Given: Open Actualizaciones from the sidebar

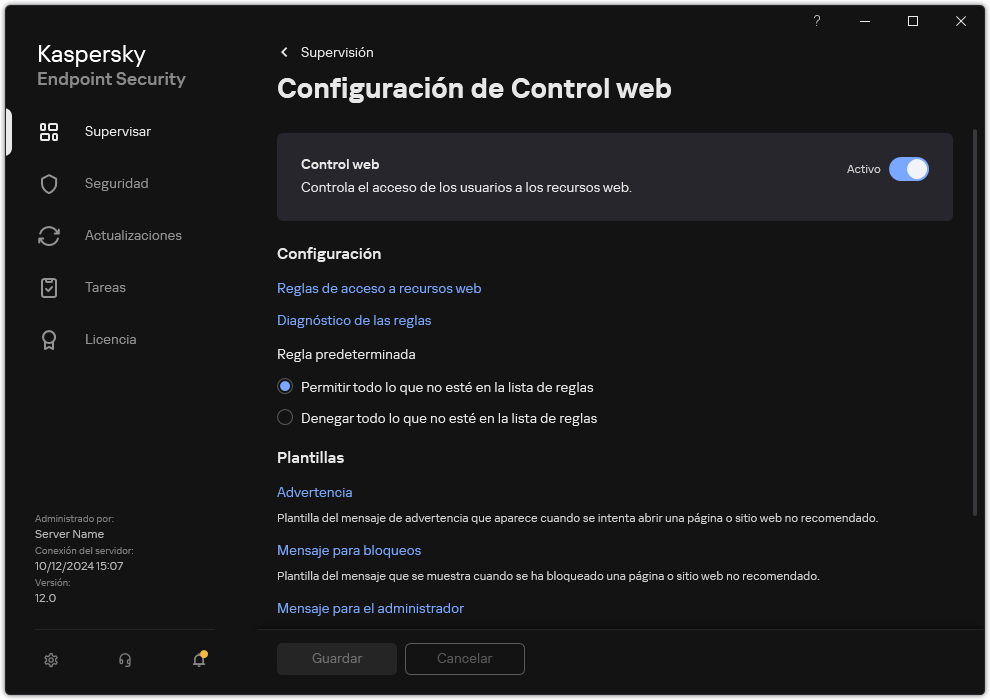Looking at the screenshot, I should [132, 235].
